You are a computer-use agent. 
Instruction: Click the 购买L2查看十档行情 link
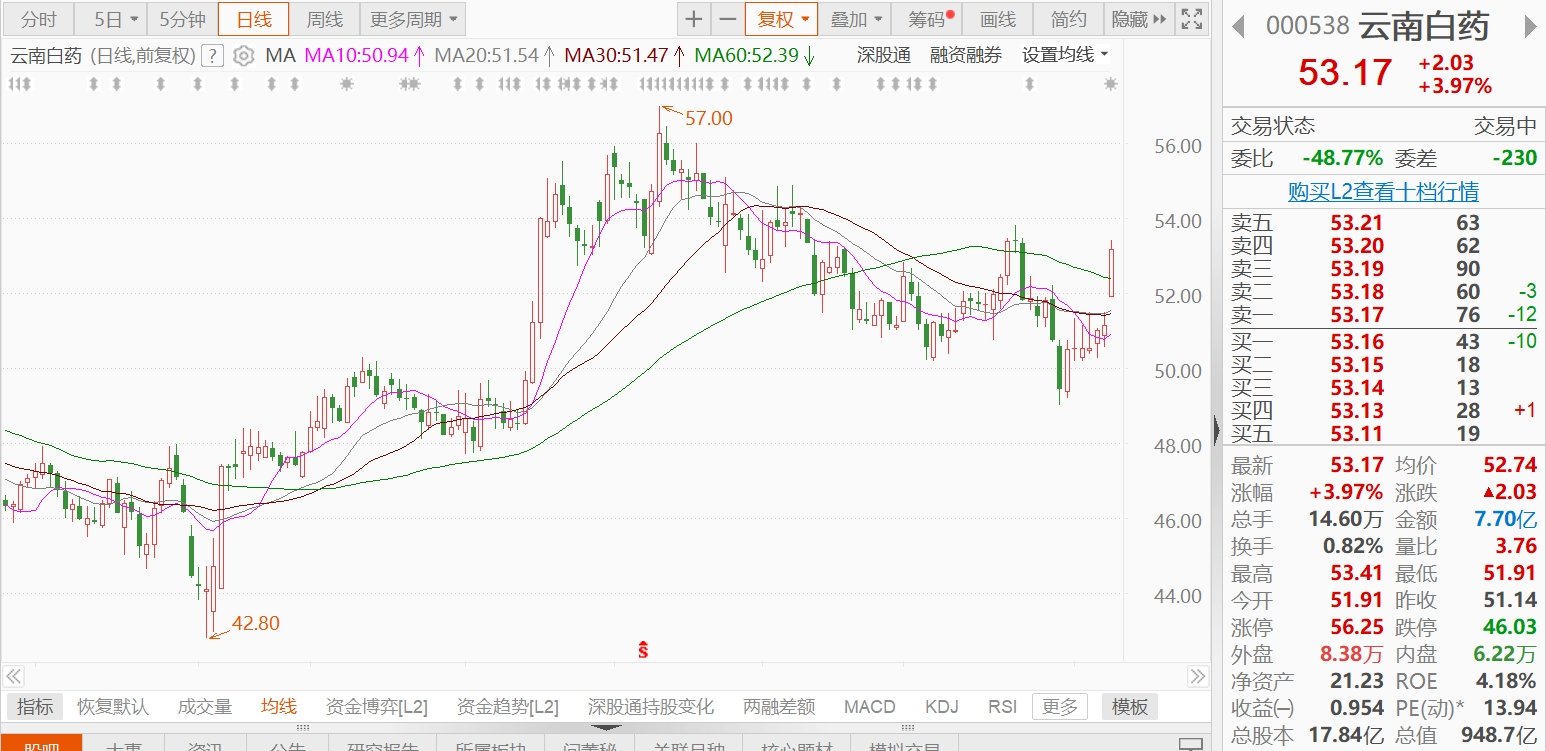pos(1383,191)
